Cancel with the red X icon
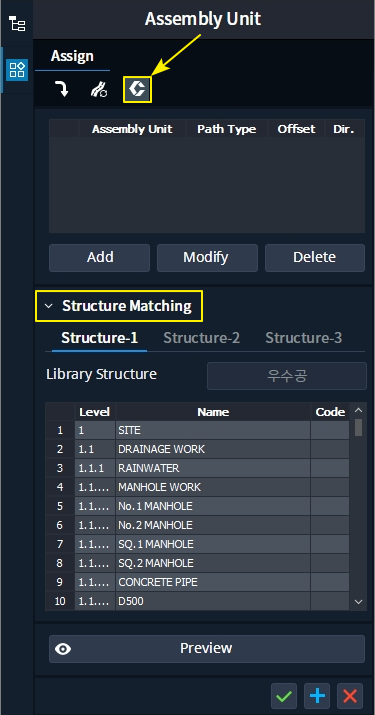 coord(350,695)
